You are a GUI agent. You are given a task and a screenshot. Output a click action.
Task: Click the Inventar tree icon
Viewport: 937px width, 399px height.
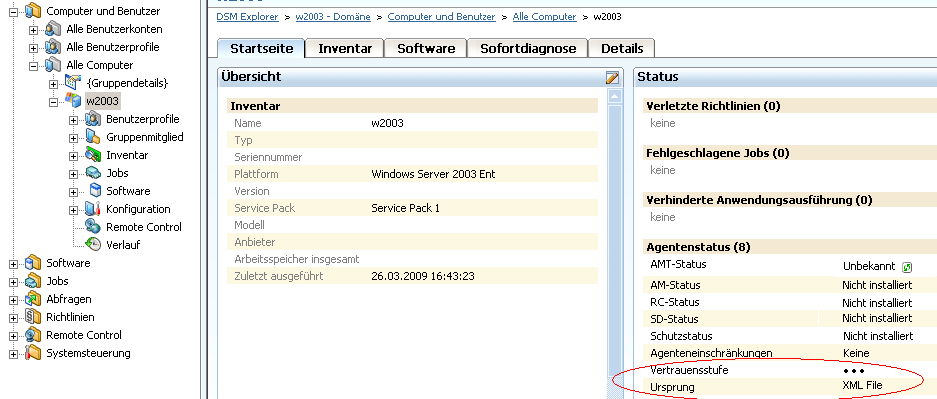tap(93, 155)
